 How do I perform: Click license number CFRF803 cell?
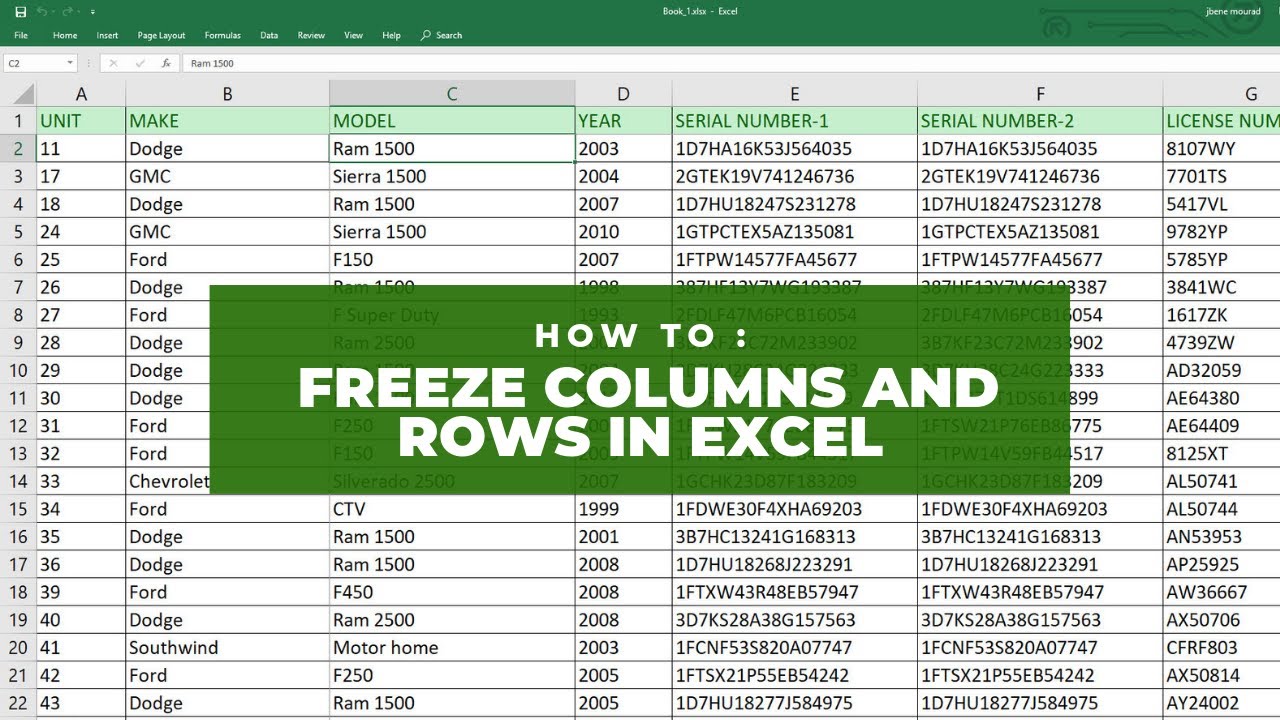click(1221, 647)
